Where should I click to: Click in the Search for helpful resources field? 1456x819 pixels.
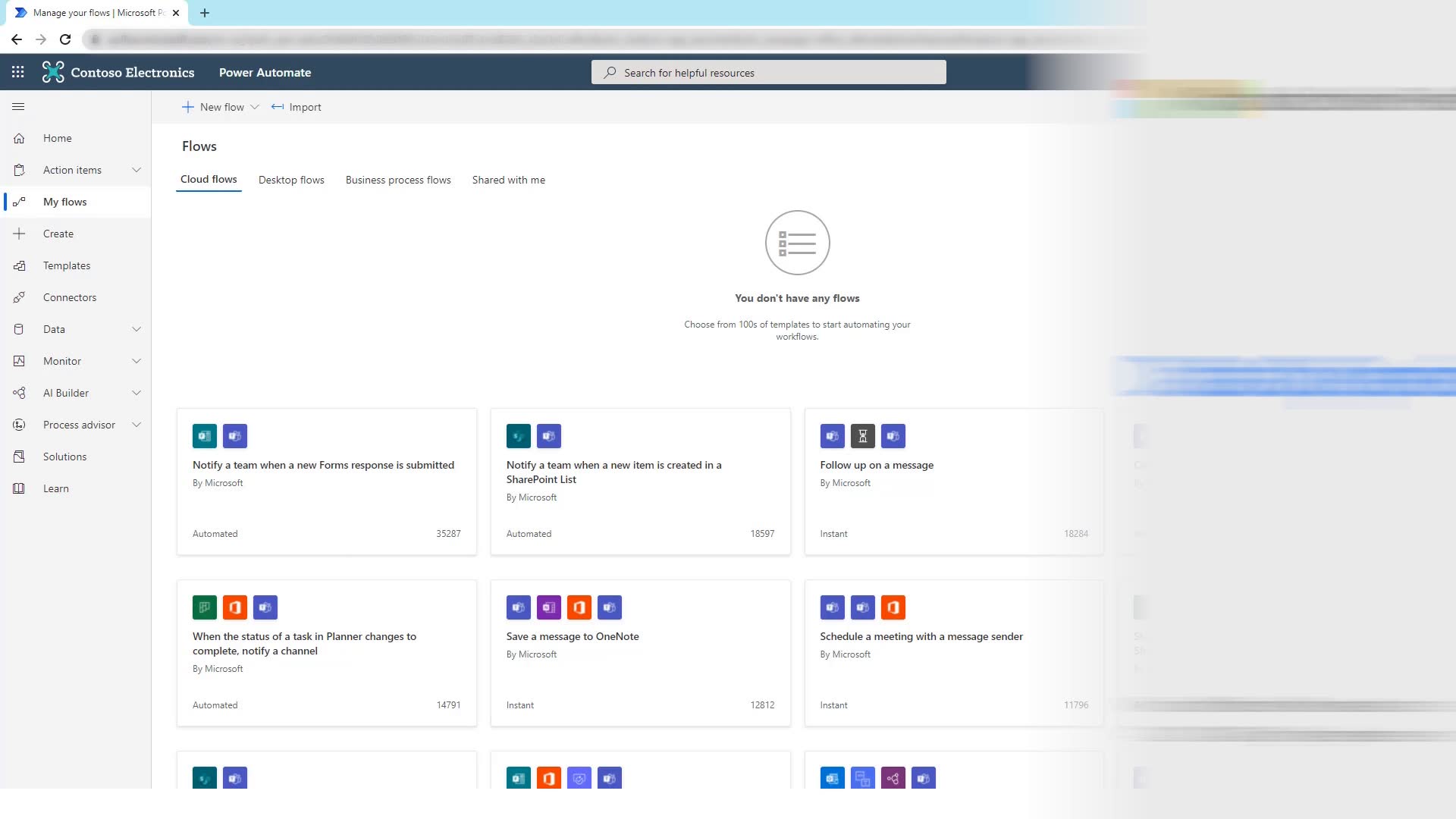pyautogui.click(x=768, y=73)
